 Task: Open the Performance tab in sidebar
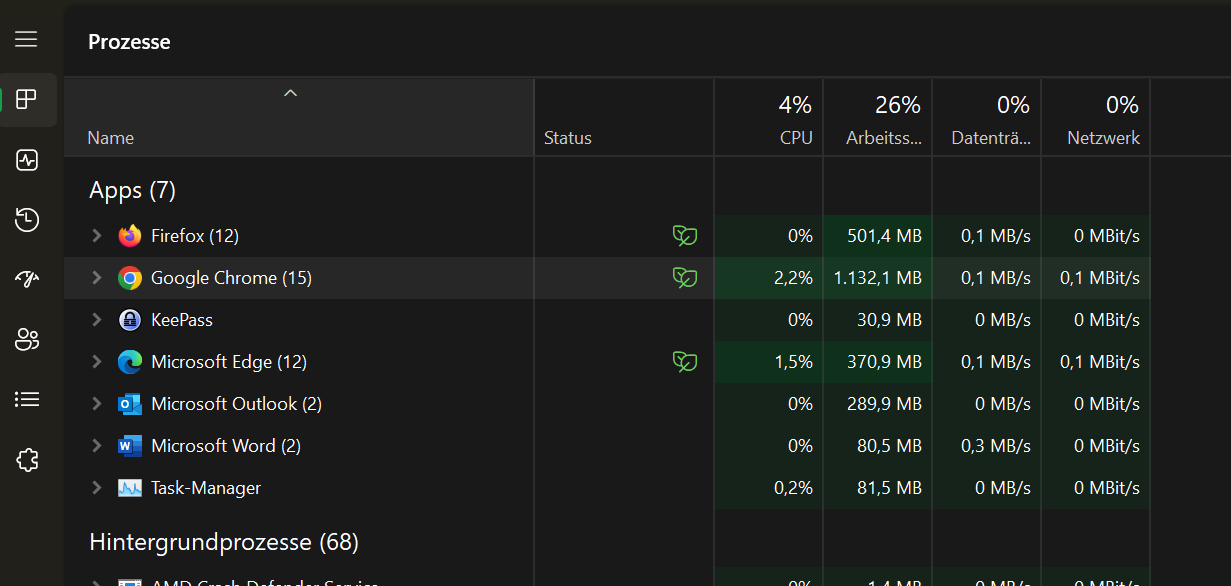pos(27,160)
